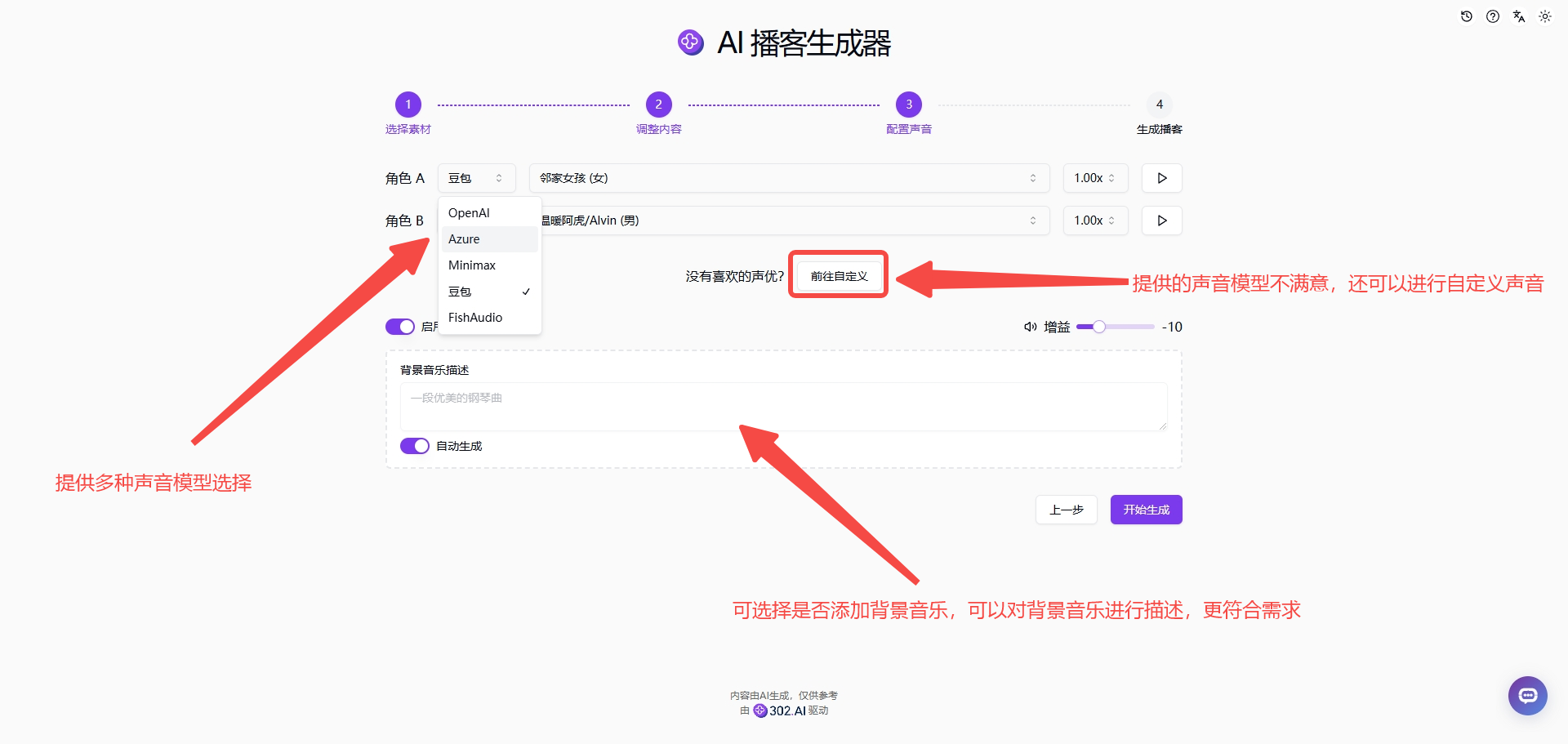This screenshot has height=744, width=1568.
Task: Select Azure from provider list
Action: (x=490, y=239)
